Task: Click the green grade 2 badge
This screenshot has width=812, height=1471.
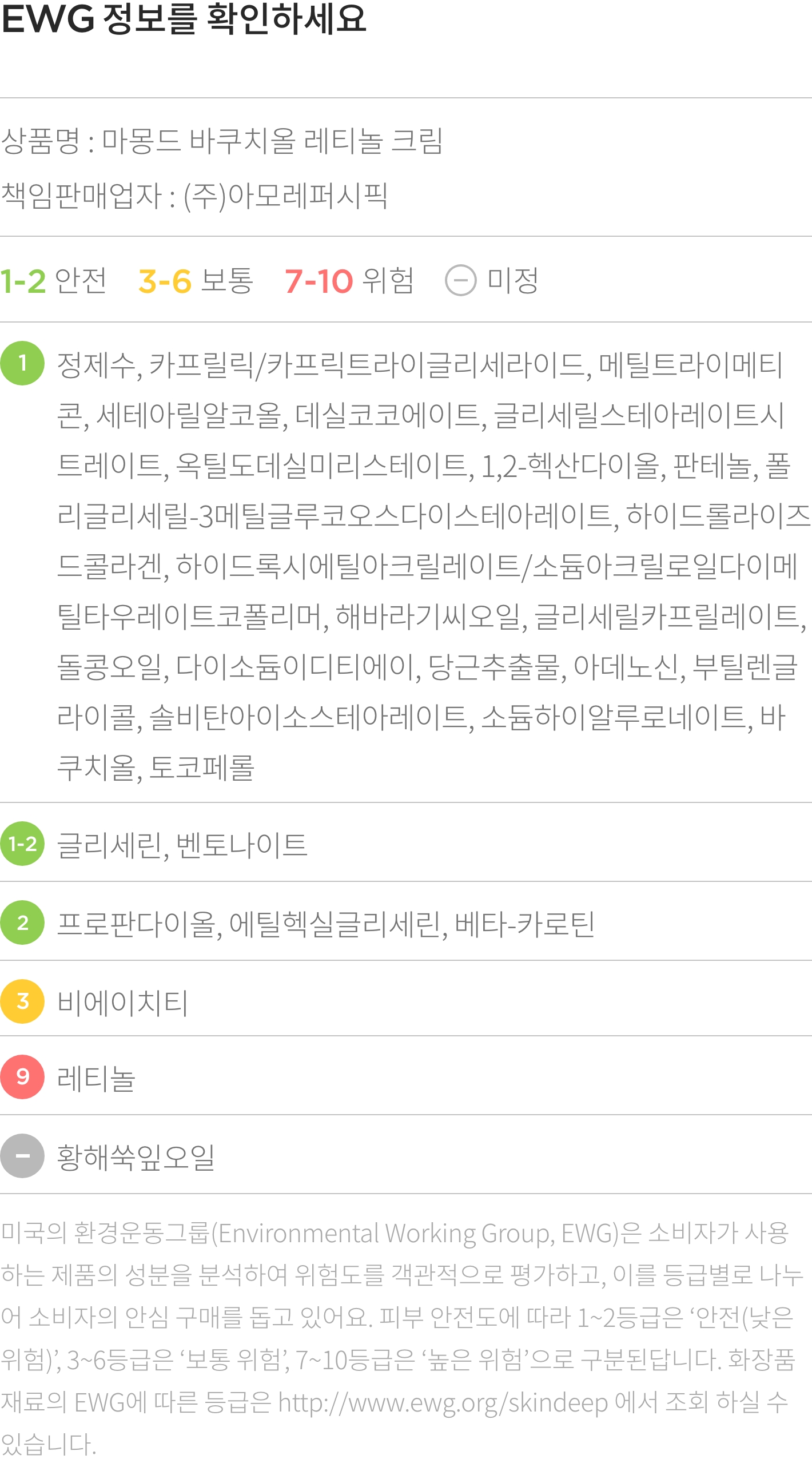Action: point(22,923)
